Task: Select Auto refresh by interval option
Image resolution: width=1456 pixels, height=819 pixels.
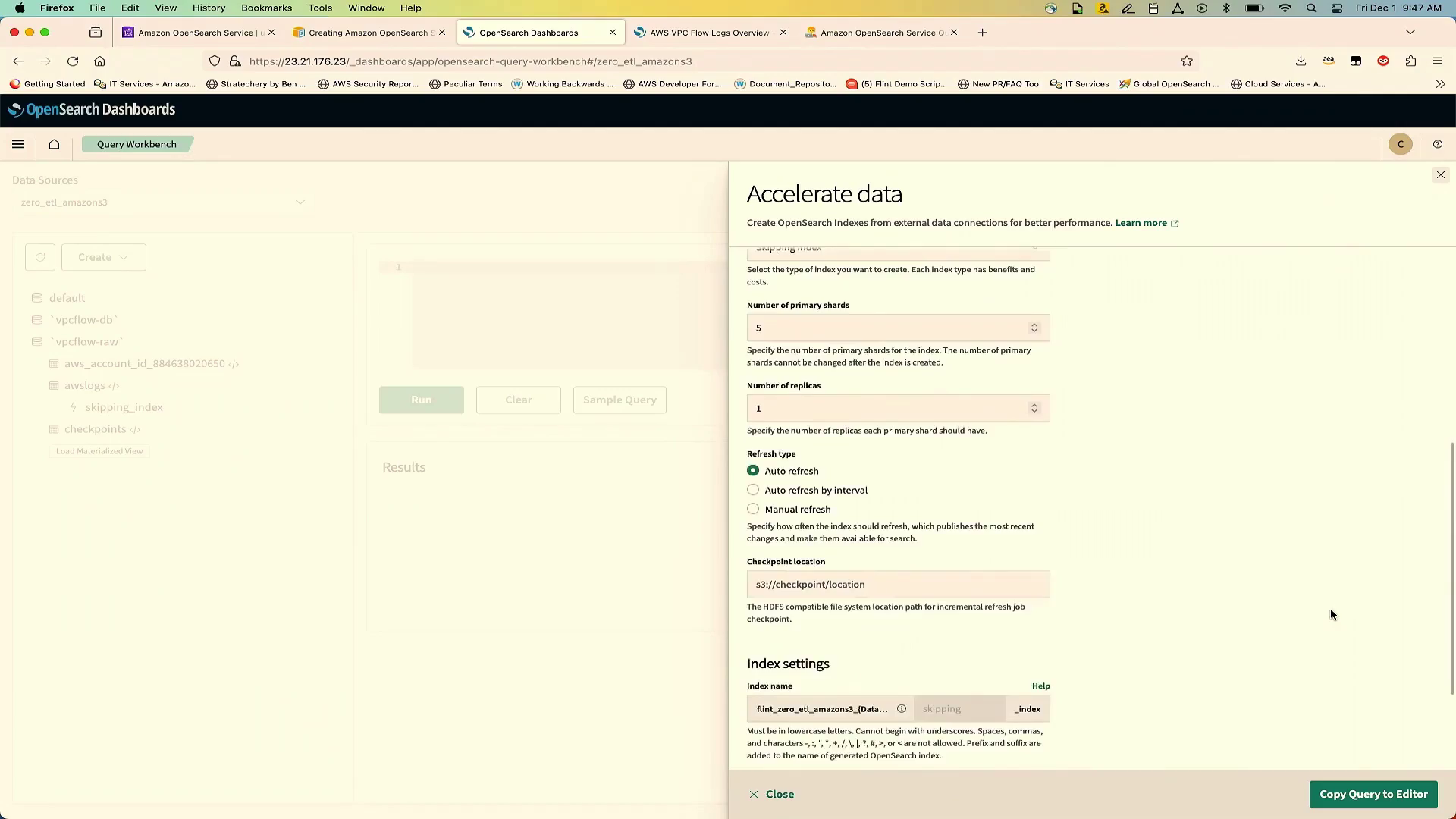Action: pyautogui.click(x=753, y=490)
